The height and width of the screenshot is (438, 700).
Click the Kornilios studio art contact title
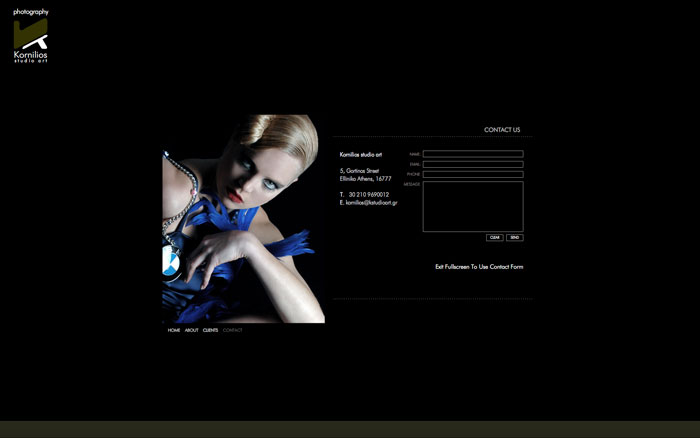[x=361, y=155]
